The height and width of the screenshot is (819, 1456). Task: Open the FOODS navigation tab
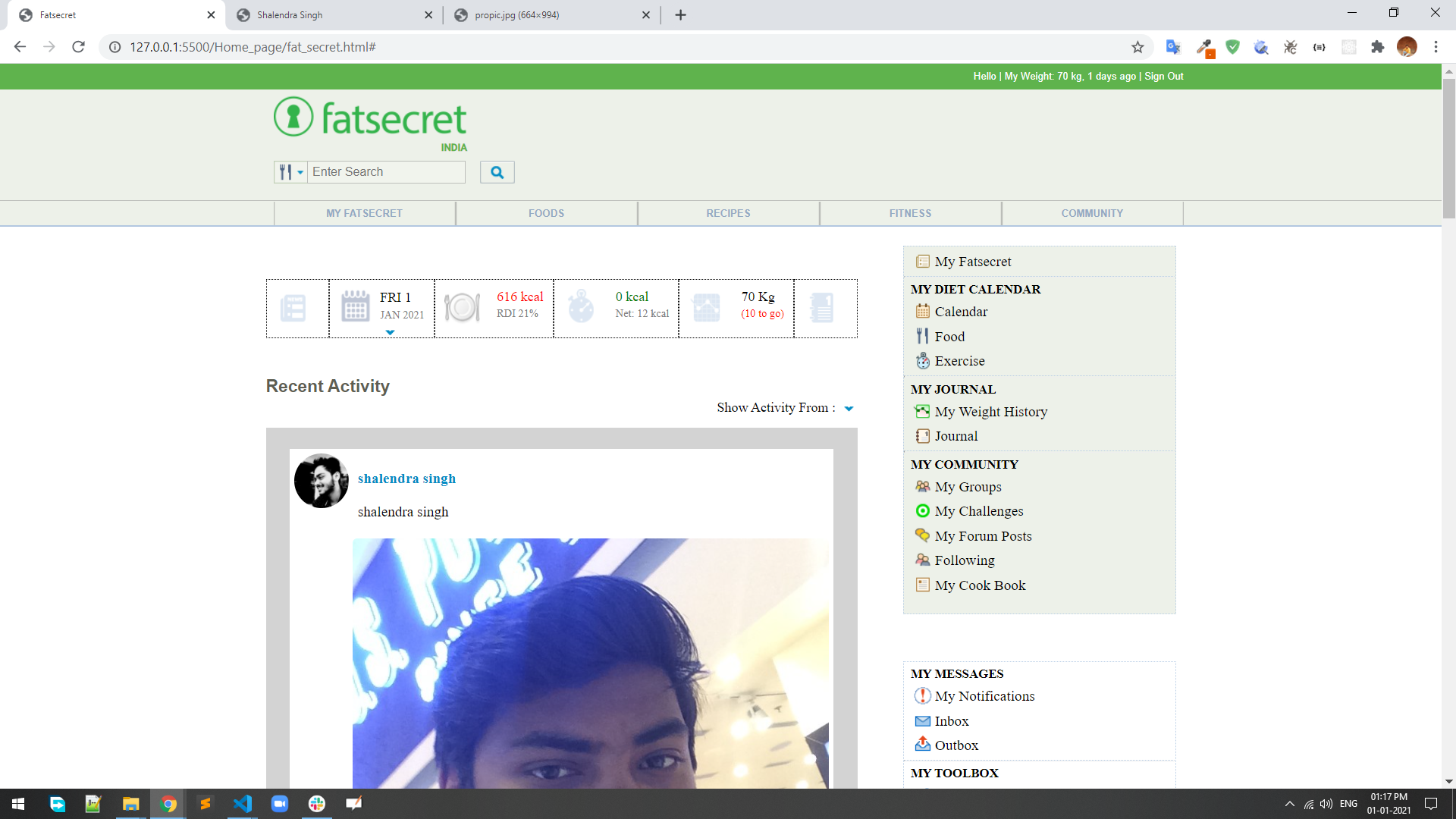[546, 213]
